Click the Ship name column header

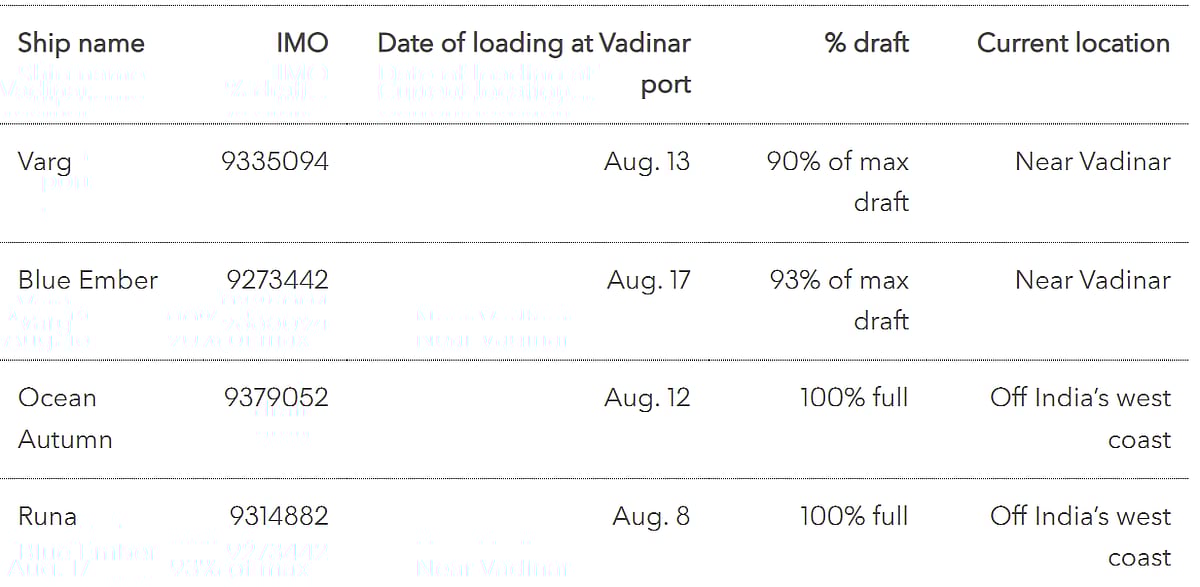(81, 43)
